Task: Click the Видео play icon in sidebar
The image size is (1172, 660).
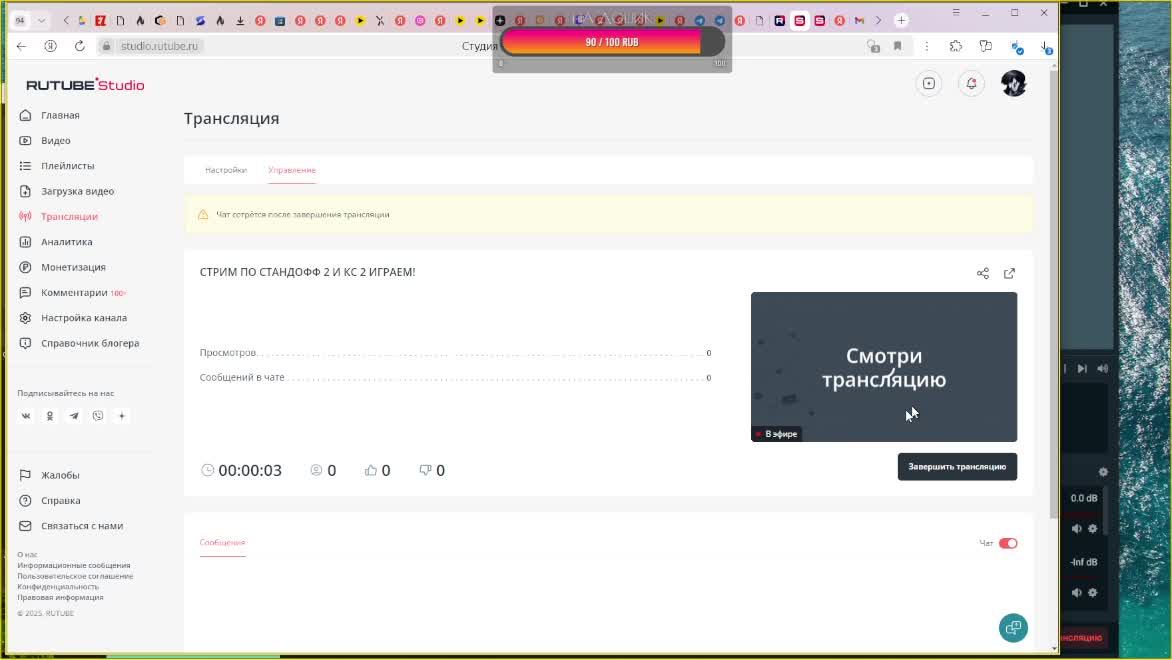Action: click(25, 141)
